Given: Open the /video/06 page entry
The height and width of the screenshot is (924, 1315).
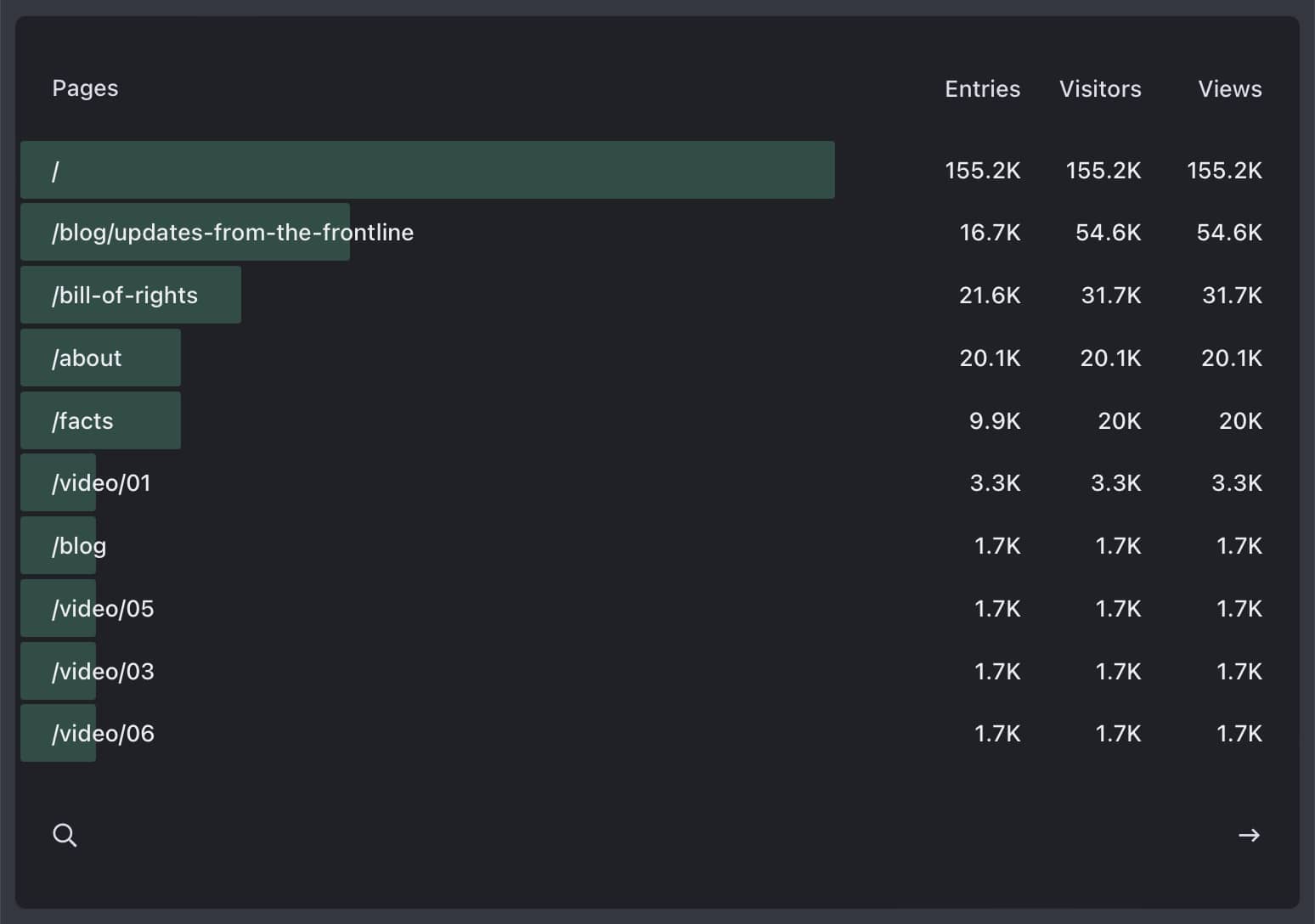Looking at the screenshot, I should [103, 734].
